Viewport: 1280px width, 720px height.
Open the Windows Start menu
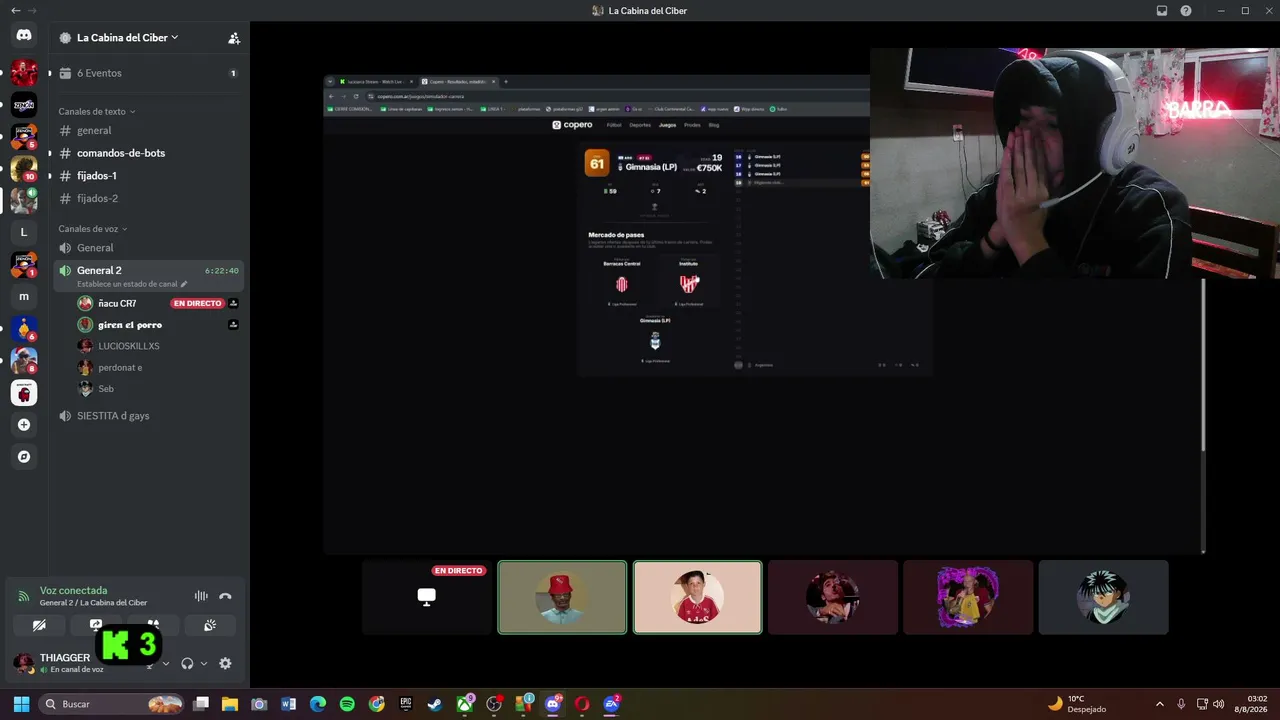(21, 704)
